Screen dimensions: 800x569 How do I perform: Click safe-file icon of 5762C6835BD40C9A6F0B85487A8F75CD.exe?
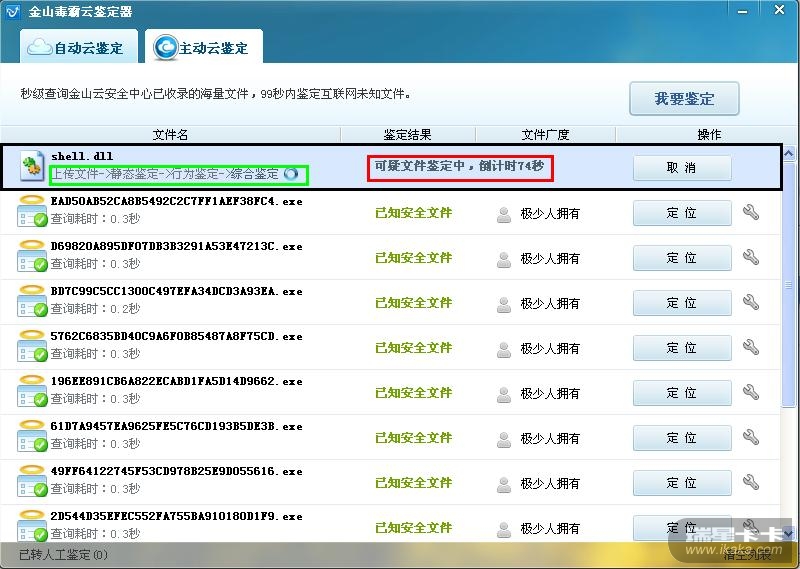(x=32, y=345)
